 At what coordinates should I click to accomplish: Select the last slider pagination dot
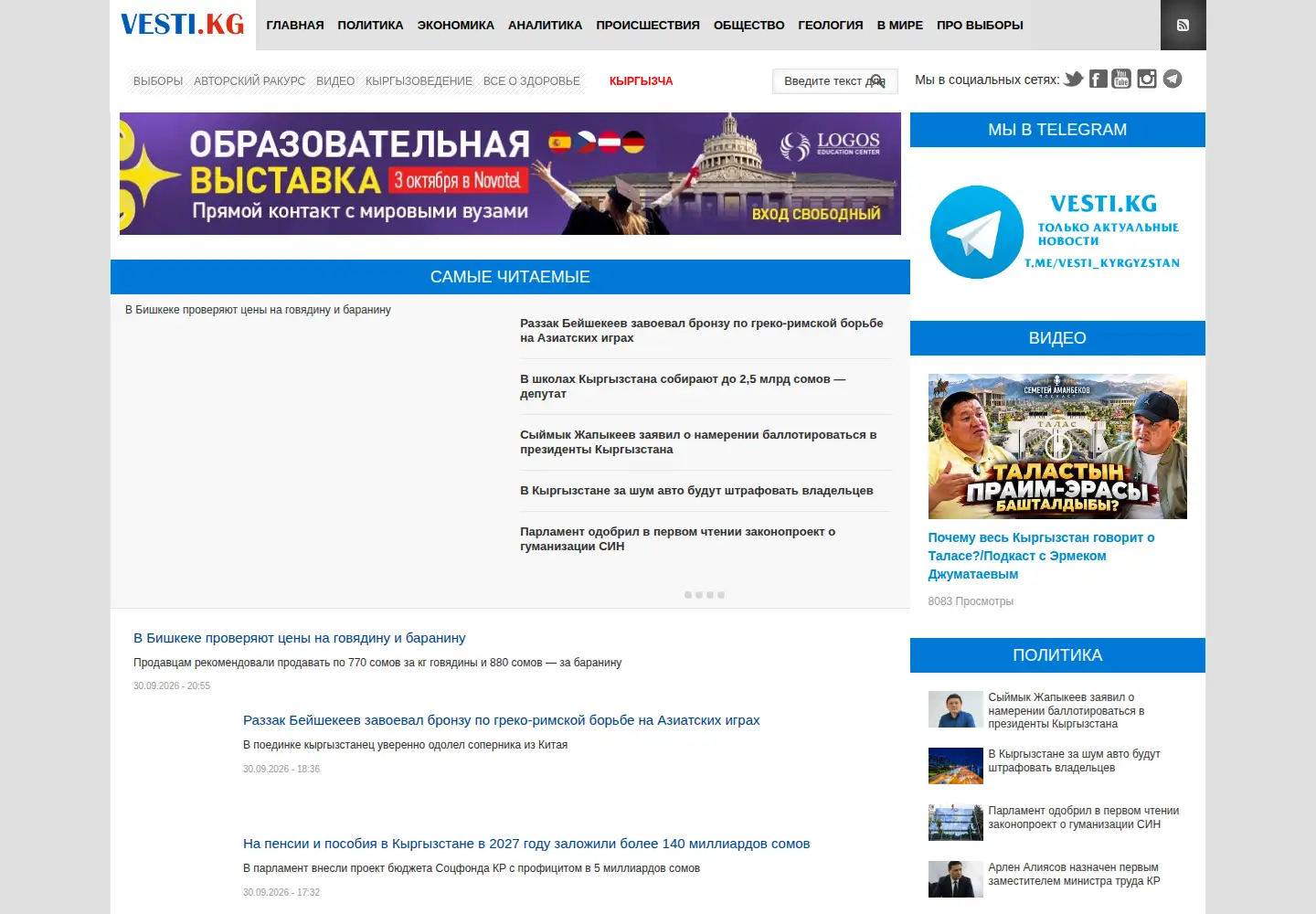tap(721, 595)
